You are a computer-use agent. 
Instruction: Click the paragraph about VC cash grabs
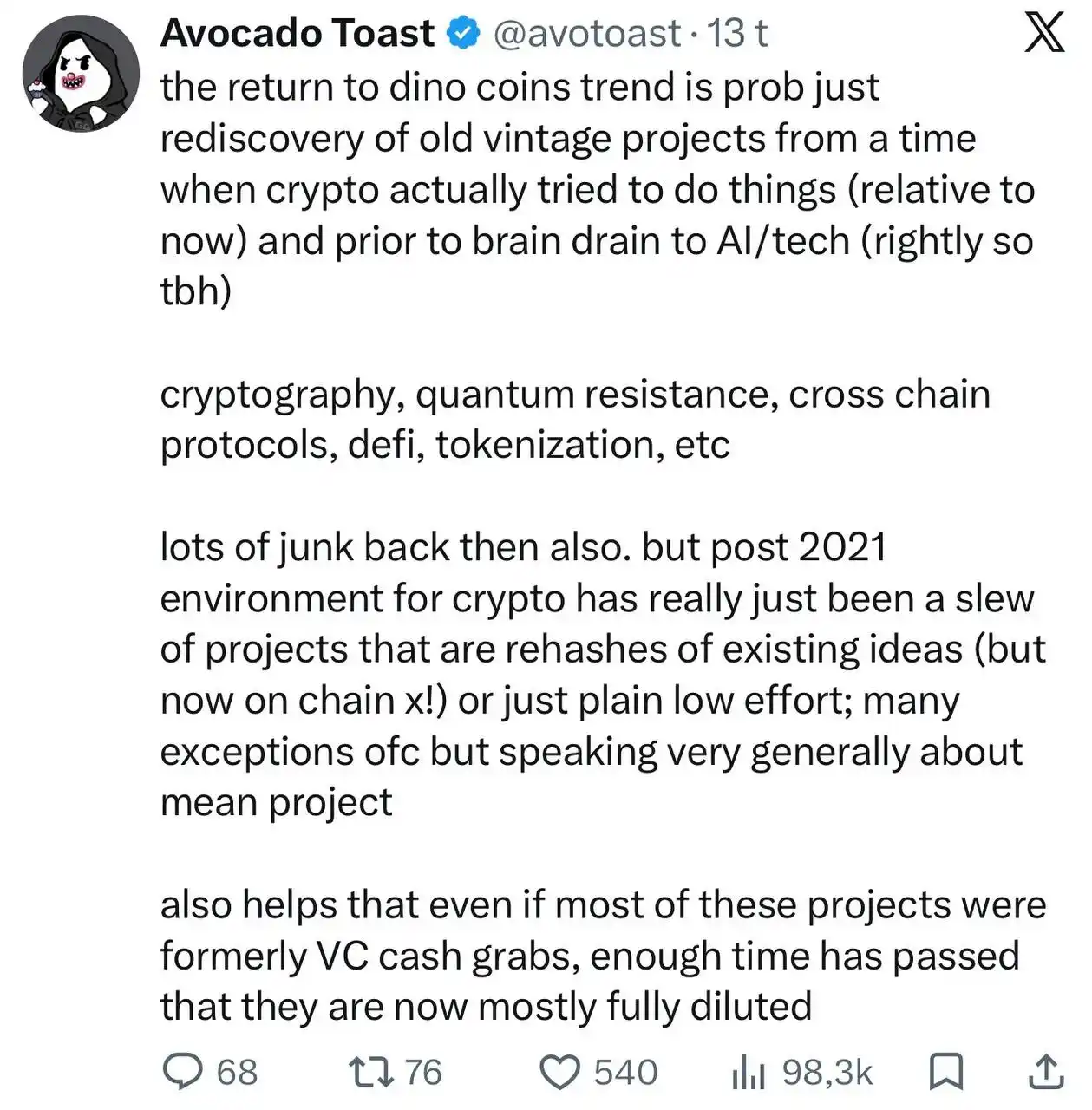(603, 956)
